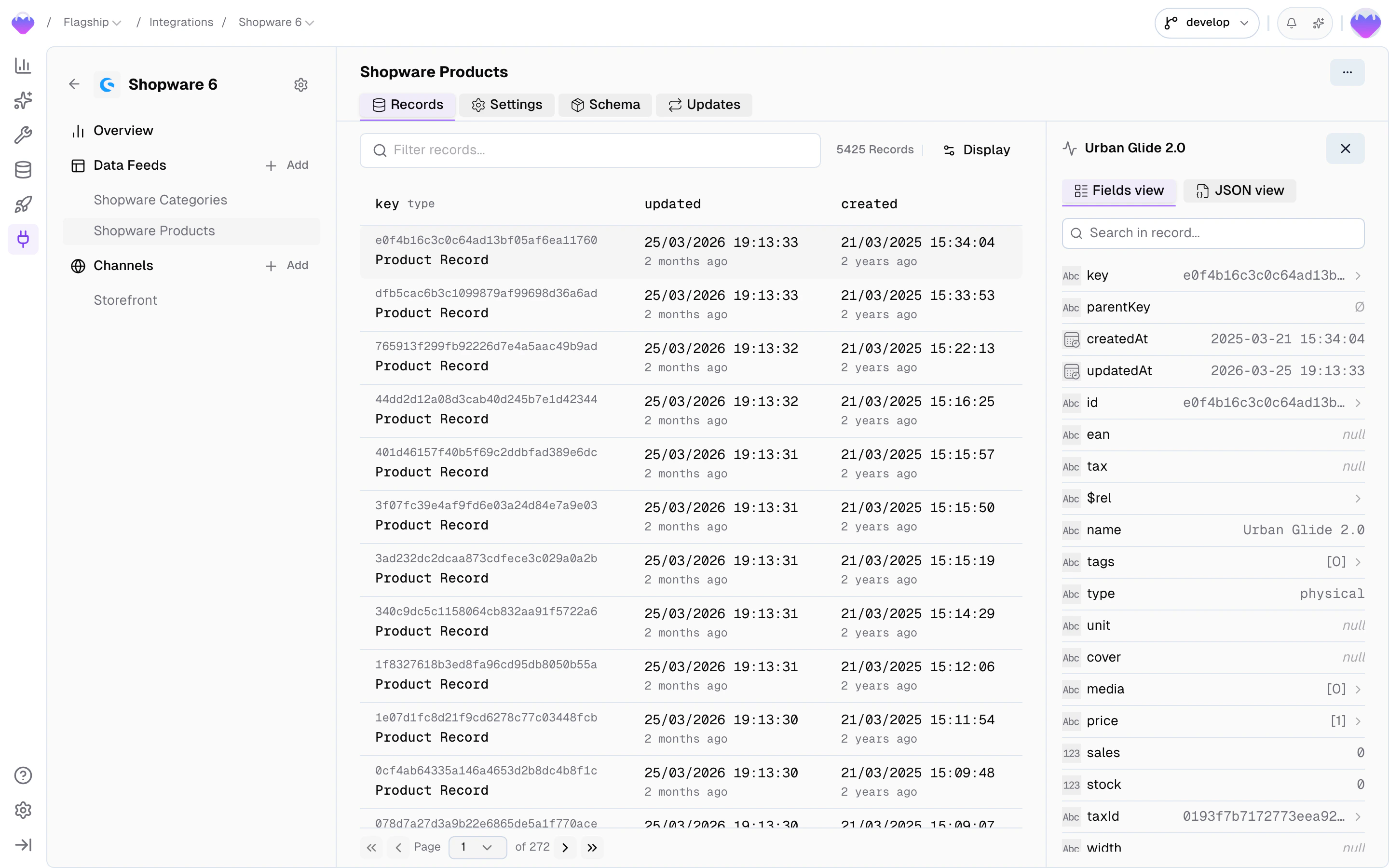Expand the key field value
The height and width of the screenshot is (868, 1389).
[x=1358, y=275]
